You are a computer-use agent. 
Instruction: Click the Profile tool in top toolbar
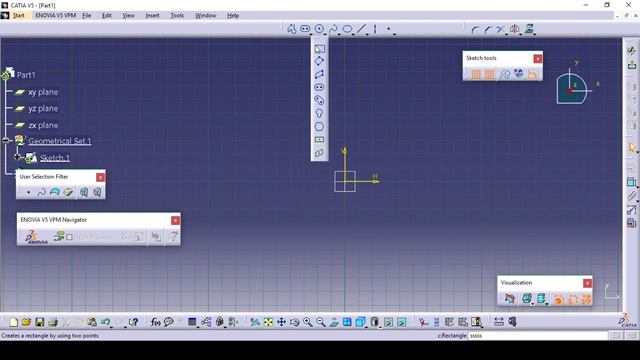(291, 29)
